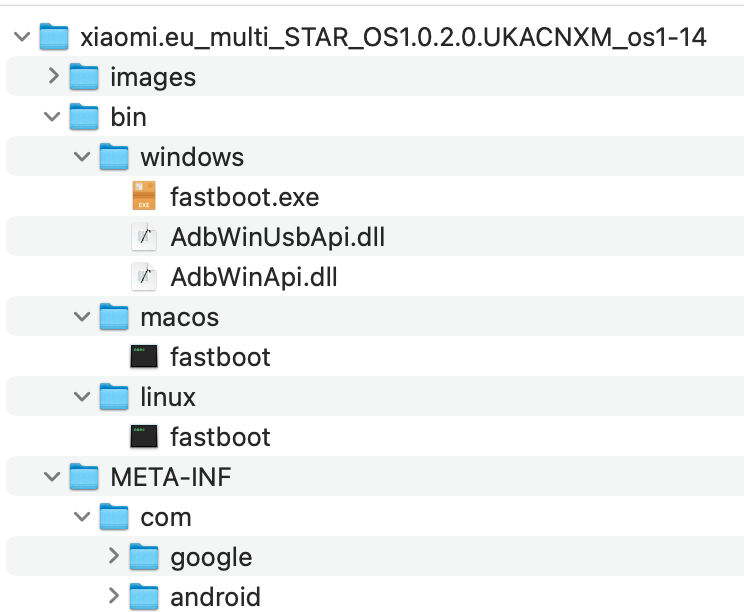Click the images folder icon
The image size is (744, 612).
(84, 77)
